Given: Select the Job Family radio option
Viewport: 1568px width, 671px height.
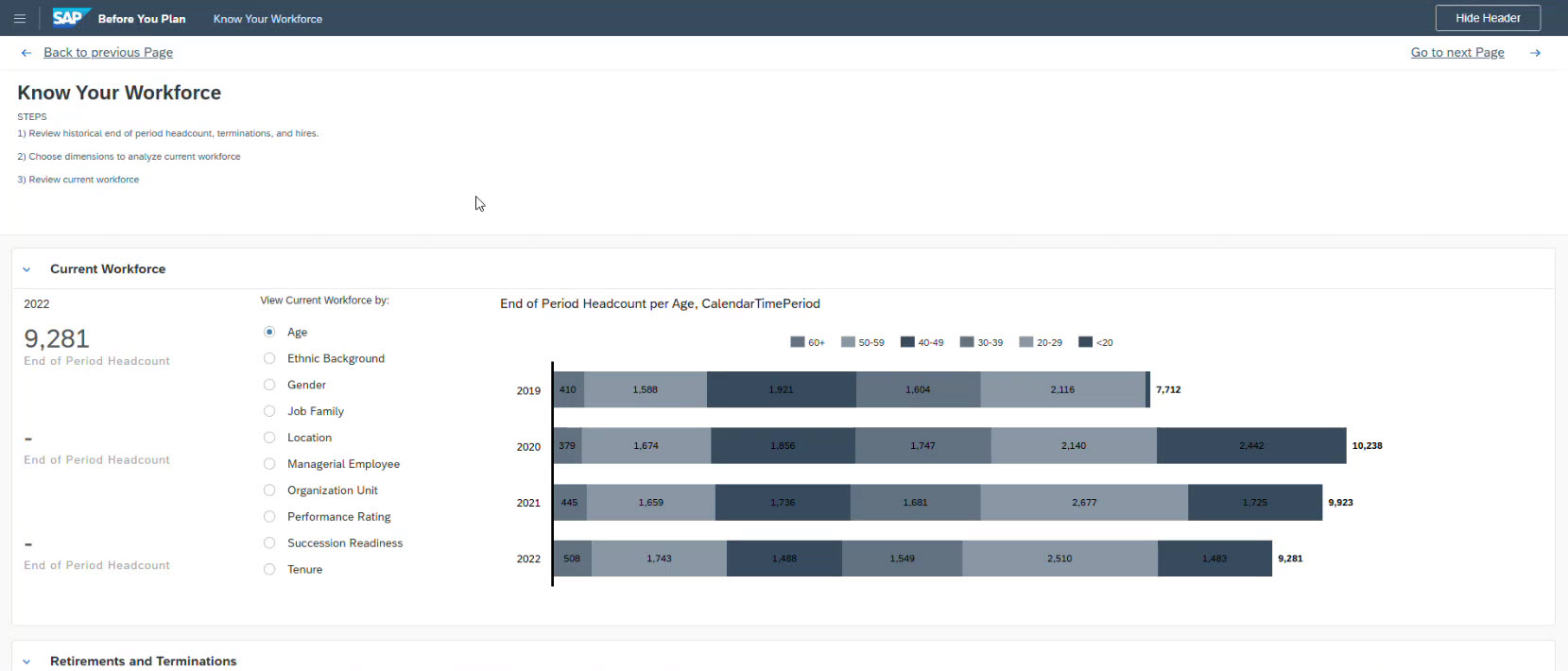Looking at the screenshot, I should [269, 411].
